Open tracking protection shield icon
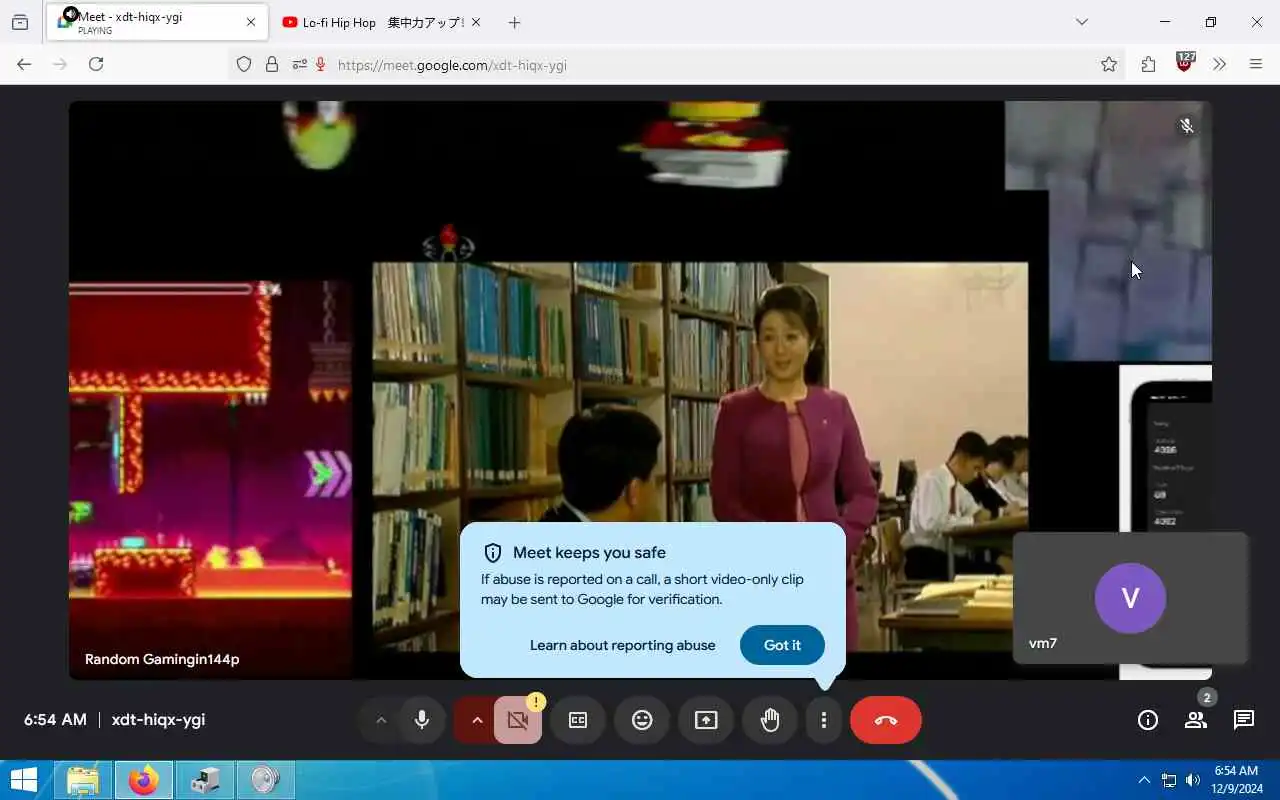1280x800 pixels. [x=244, y=65]
